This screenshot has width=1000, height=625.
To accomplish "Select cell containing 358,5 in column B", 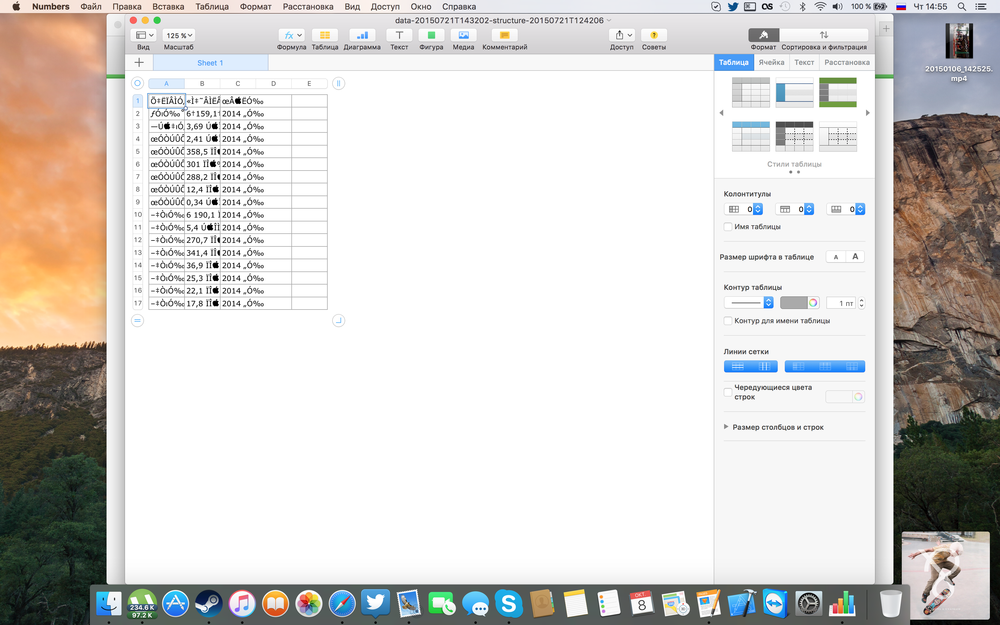I will [x=202, y=152].
